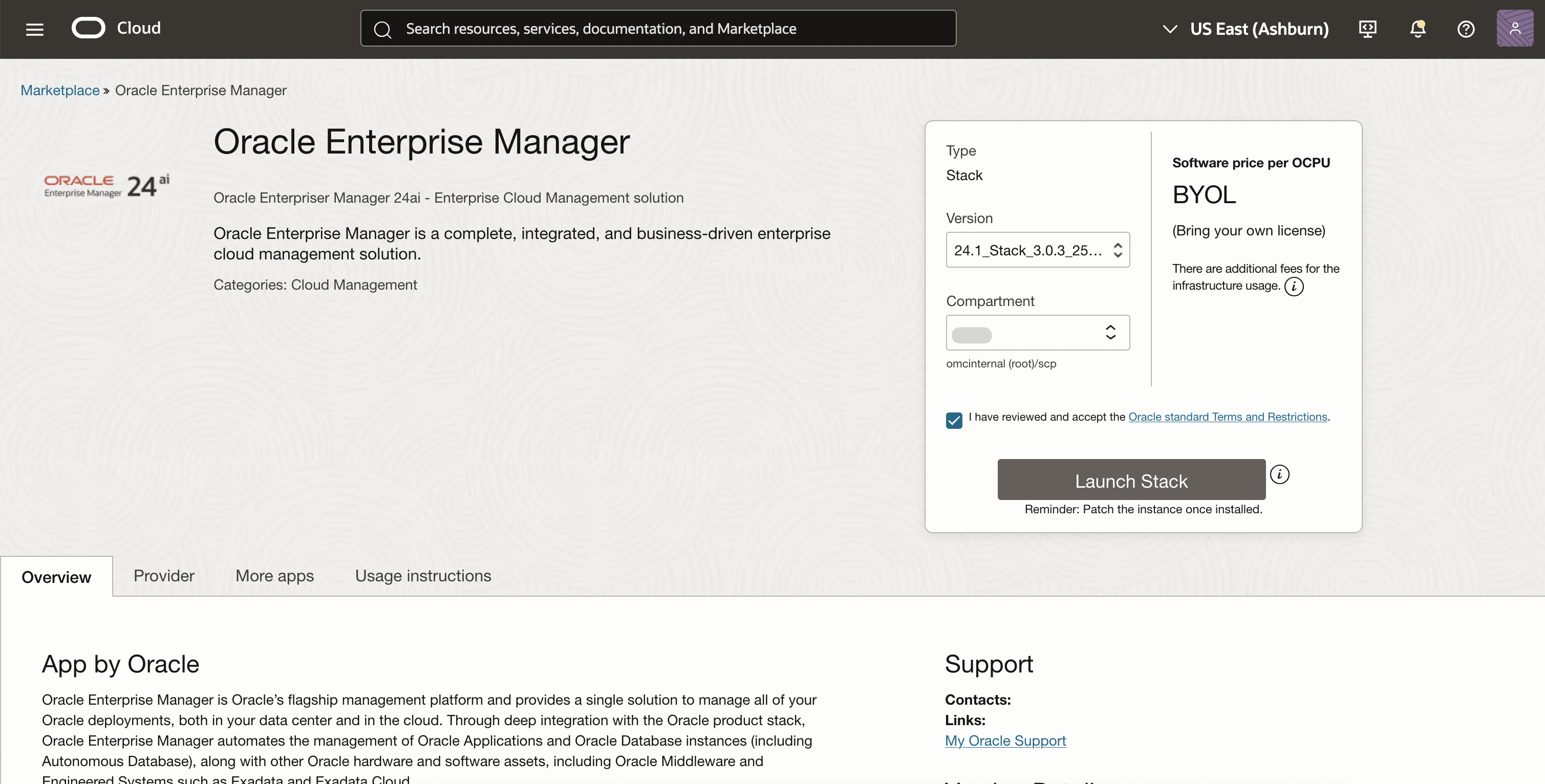The width and height of the screenshot is (1545, 784).
Task: Click info icon beside infrastructure usage fees
Action: 1294,287
